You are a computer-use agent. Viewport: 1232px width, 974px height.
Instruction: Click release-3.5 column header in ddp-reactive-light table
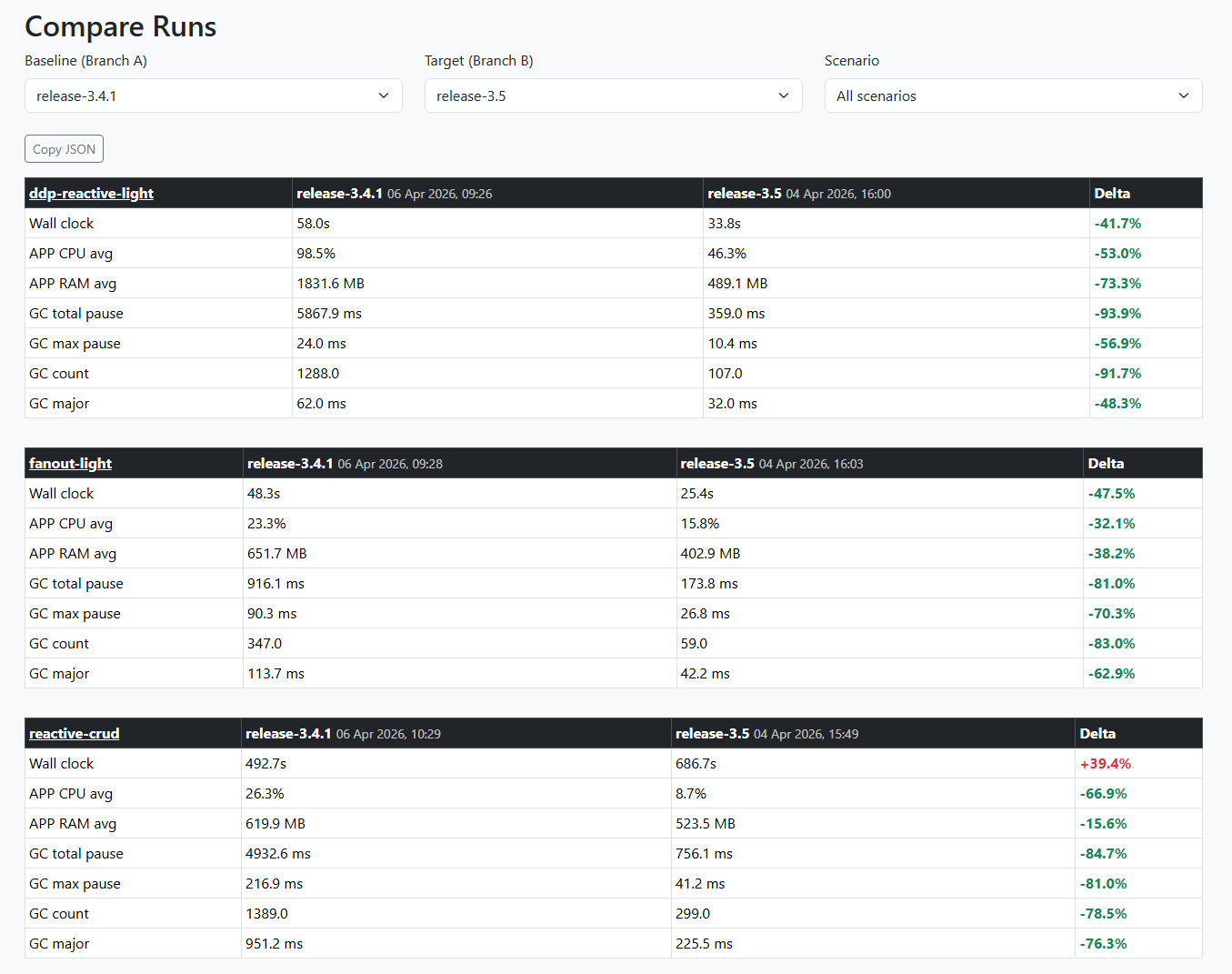pos(745,193)
